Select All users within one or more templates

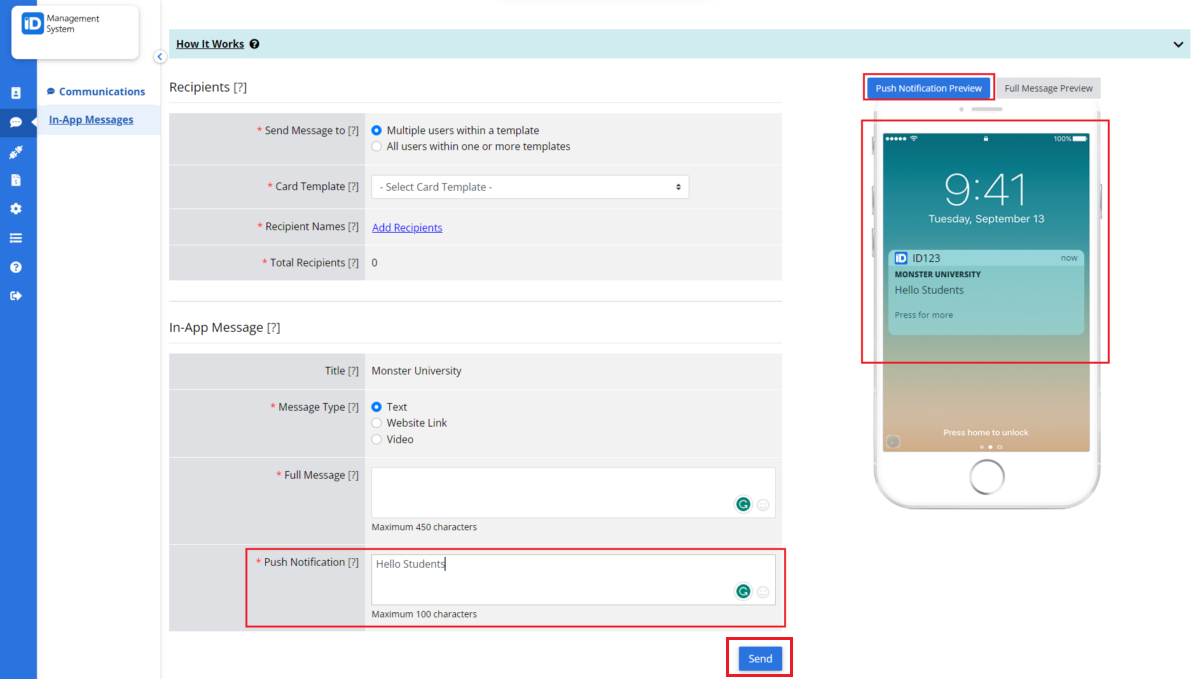[x=376, y=146]
